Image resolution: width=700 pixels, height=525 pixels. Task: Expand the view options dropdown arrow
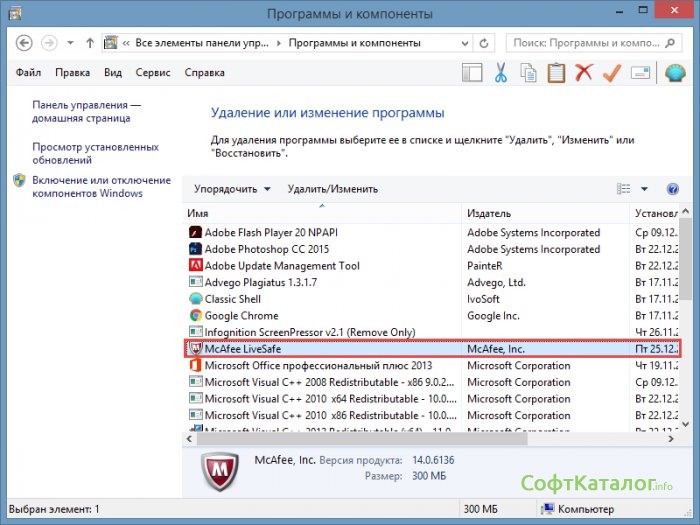[x=645, y=189]
